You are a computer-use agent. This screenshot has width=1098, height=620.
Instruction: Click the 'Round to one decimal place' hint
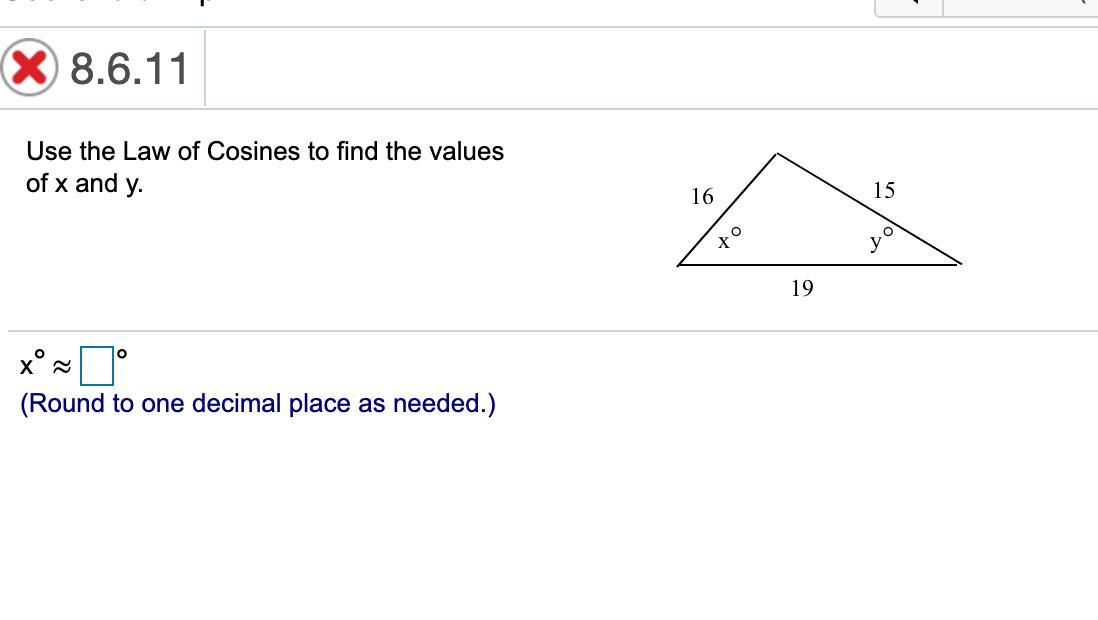point(258,404)
